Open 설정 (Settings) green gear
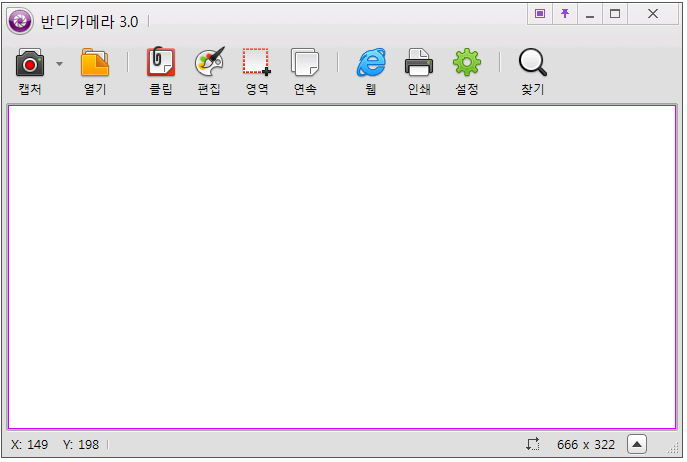 pos(467,62)
